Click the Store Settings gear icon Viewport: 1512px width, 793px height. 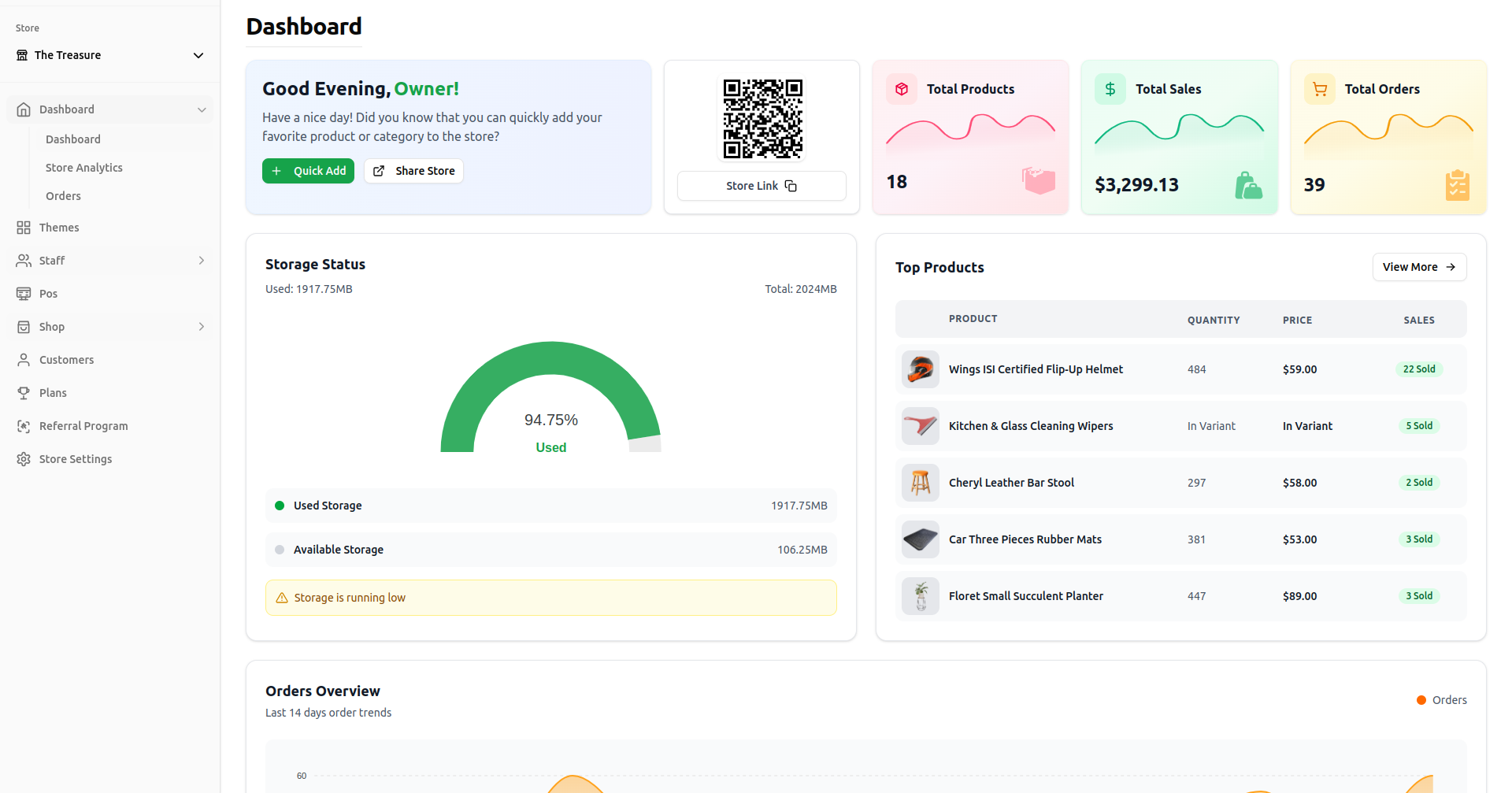click(24, 459)
